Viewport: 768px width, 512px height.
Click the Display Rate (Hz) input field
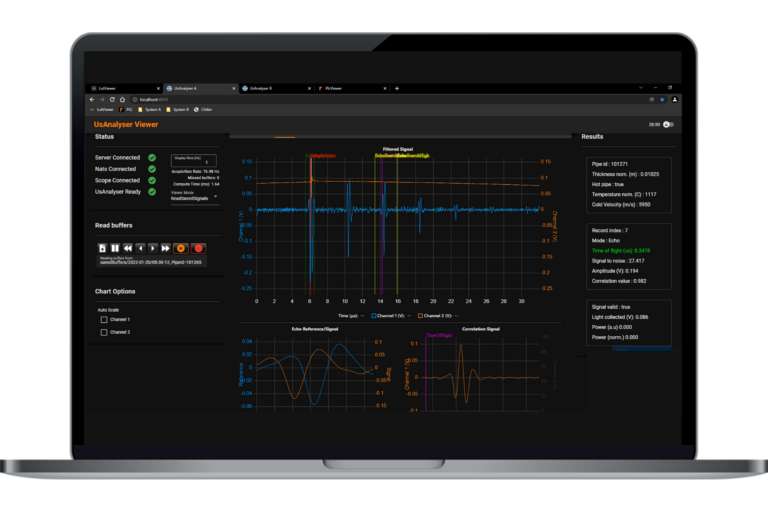(x=195, y=161)
